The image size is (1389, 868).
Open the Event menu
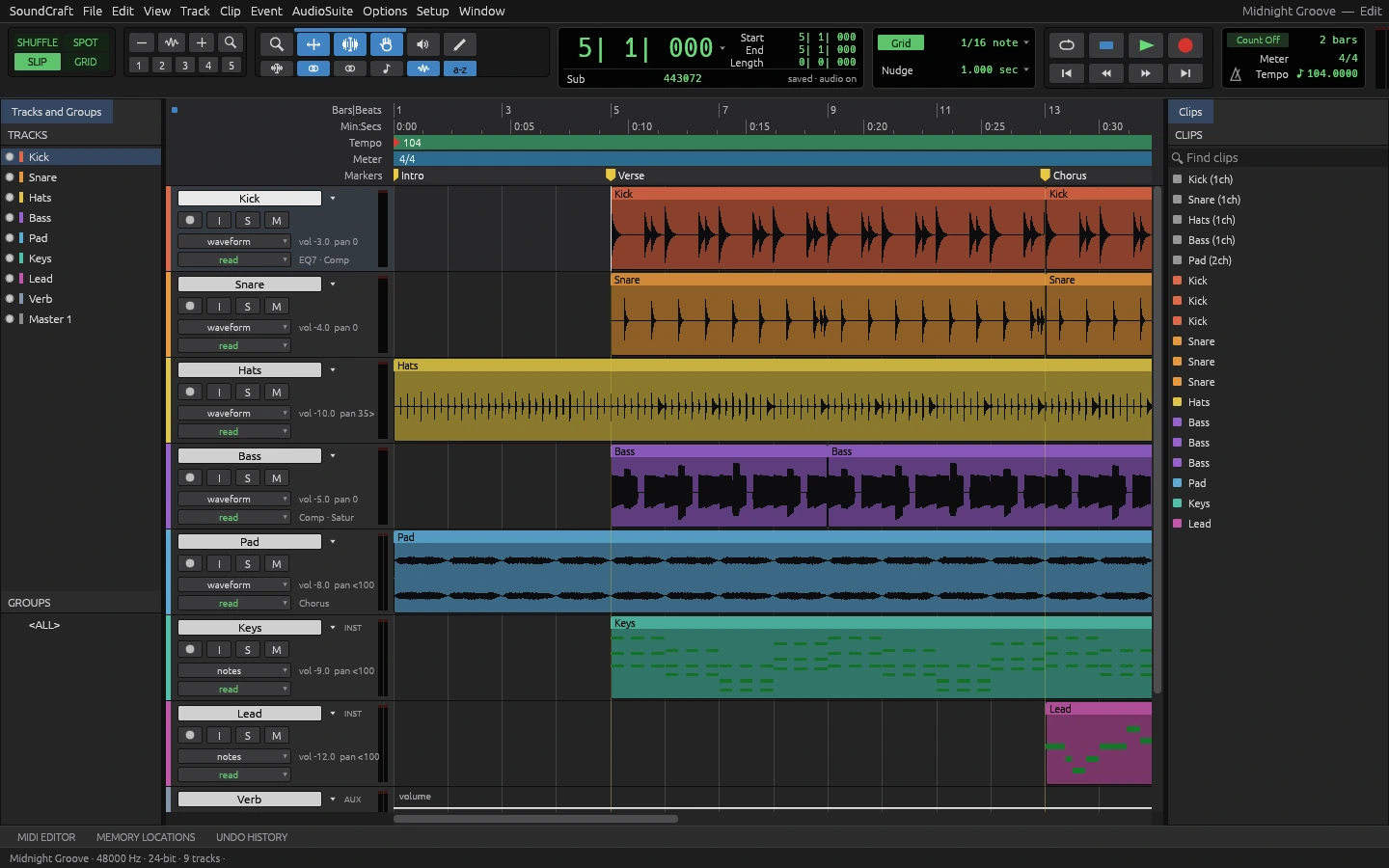click(x=266, y=11)
